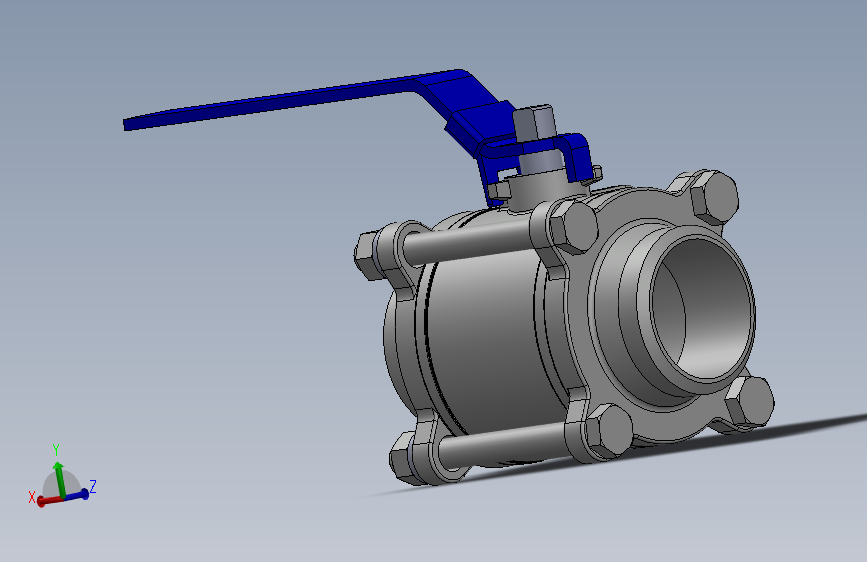Select the hex nut at the far-left end of the upper tie rod
Viewport: 867px width, 562px height.
pyautogui.click(x=368, y=254)
